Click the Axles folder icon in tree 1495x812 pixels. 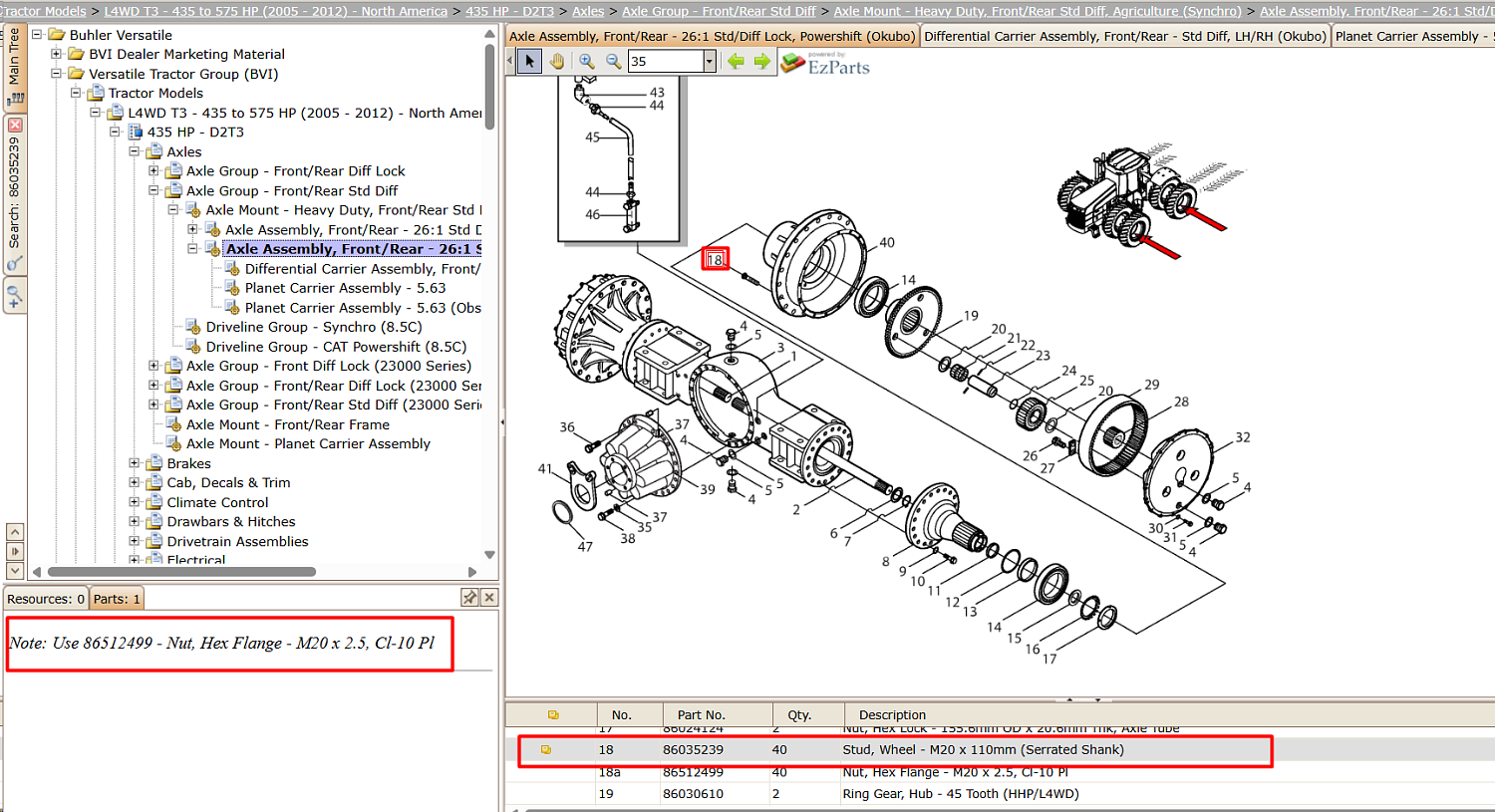point(153,152)
